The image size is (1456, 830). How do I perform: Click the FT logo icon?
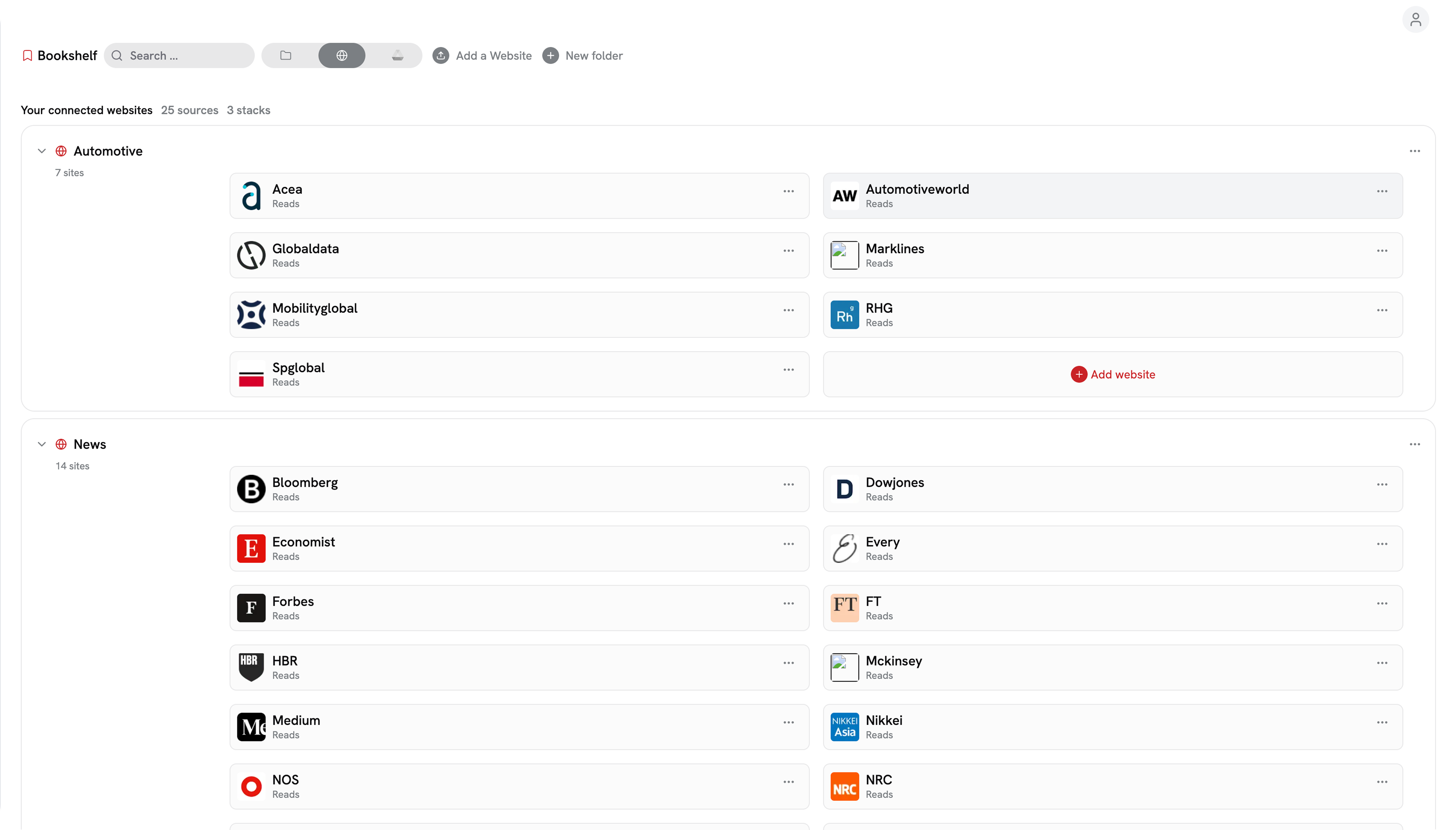844,608
